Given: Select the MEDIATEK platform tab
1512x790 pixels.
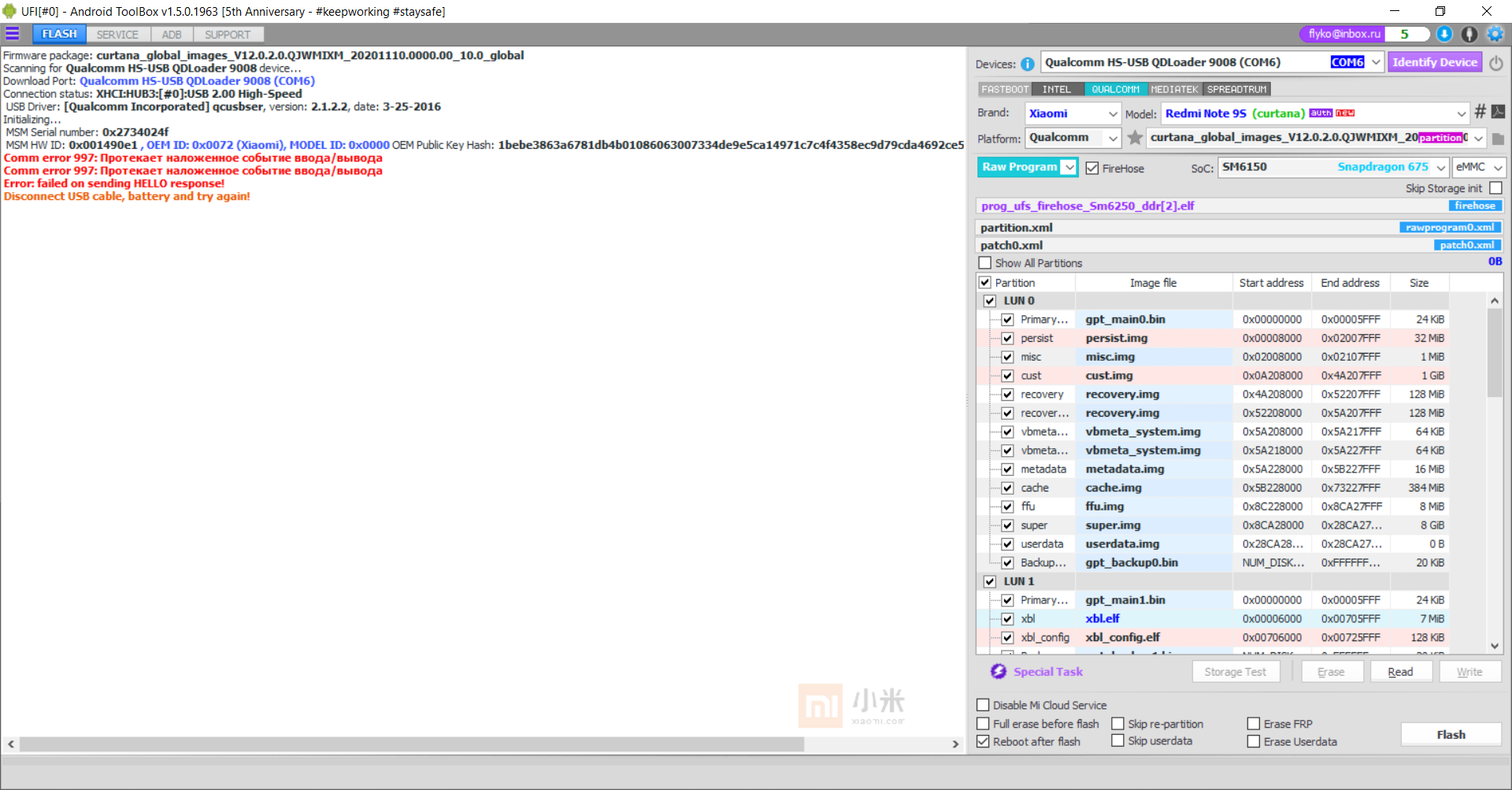Looking at the screenshot, I should 1174,90.
